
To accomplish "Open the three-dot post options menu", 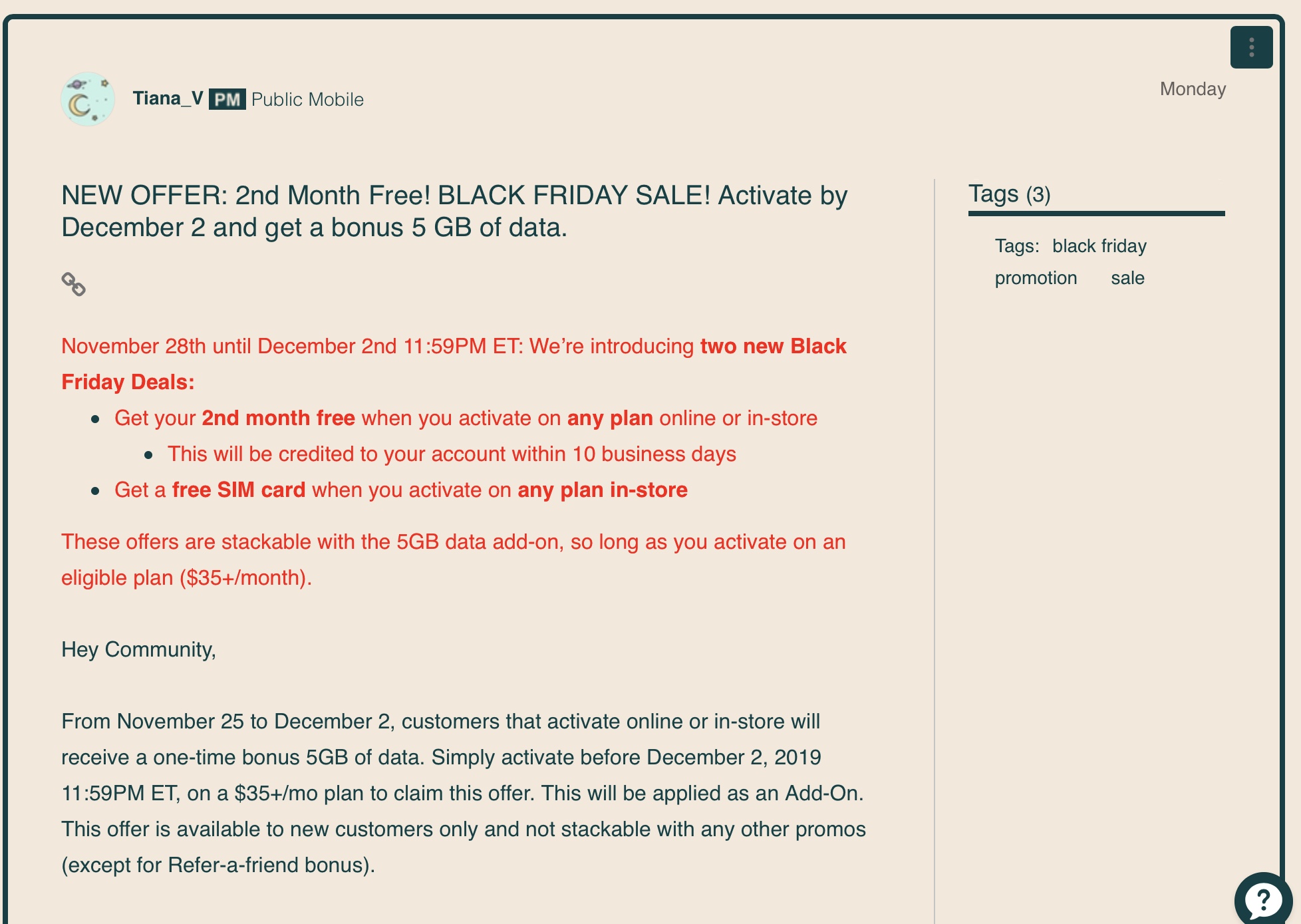I will pos(1251,47).
